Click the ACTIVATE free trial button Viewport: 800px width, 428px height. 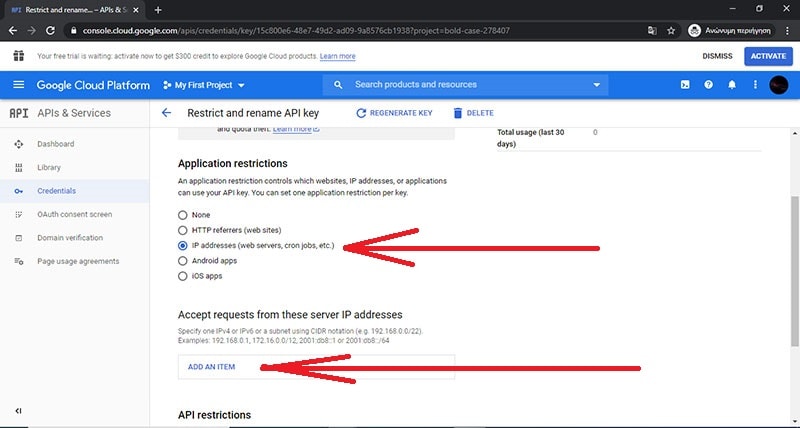pyautogui.click(x=768, y=56)
